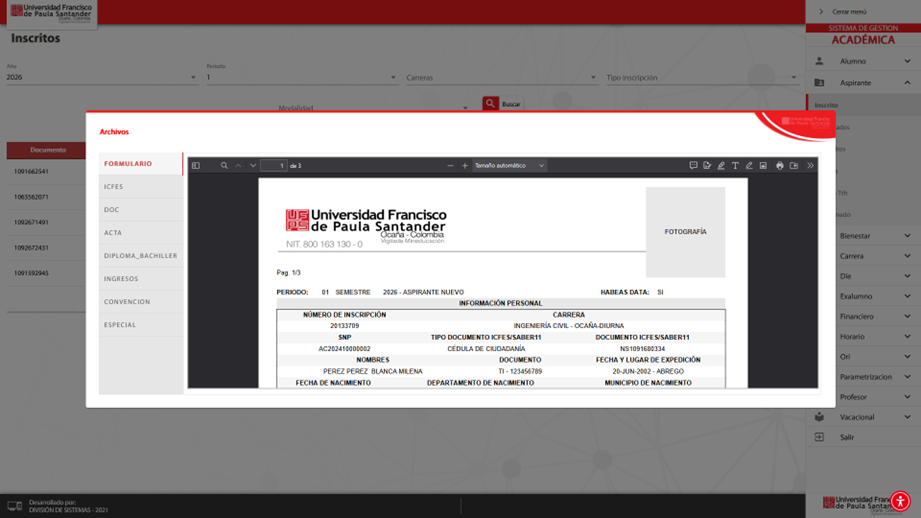
Task: Zoom in the PDF with plus icon
Action: (465, 166)
